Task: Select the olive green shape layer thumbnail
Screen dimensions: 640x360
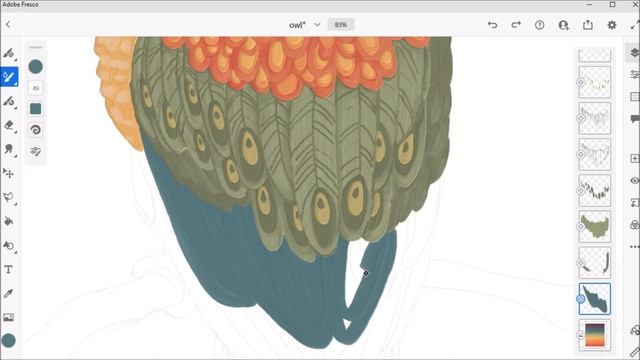Action: pos(595,227)
